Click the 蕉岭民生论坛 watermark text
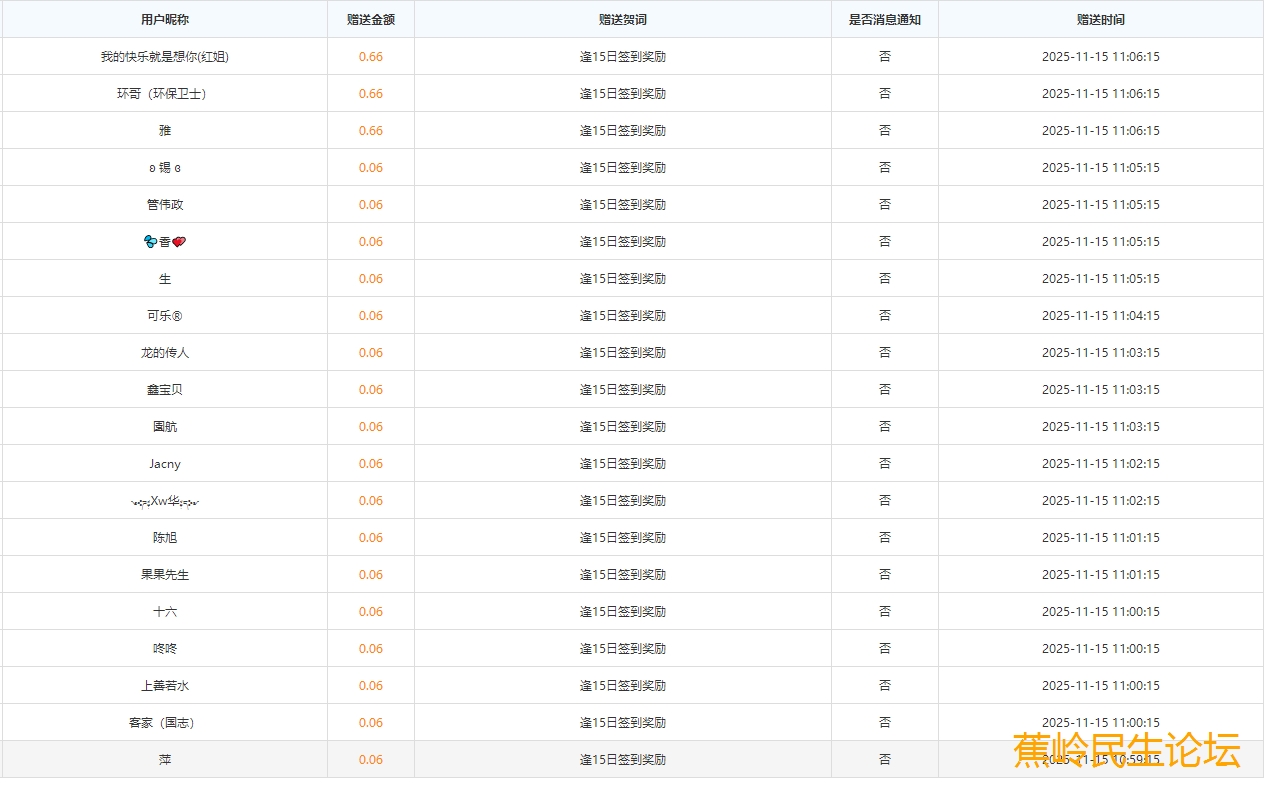 pyautogui.click(x=1126, y=750)
